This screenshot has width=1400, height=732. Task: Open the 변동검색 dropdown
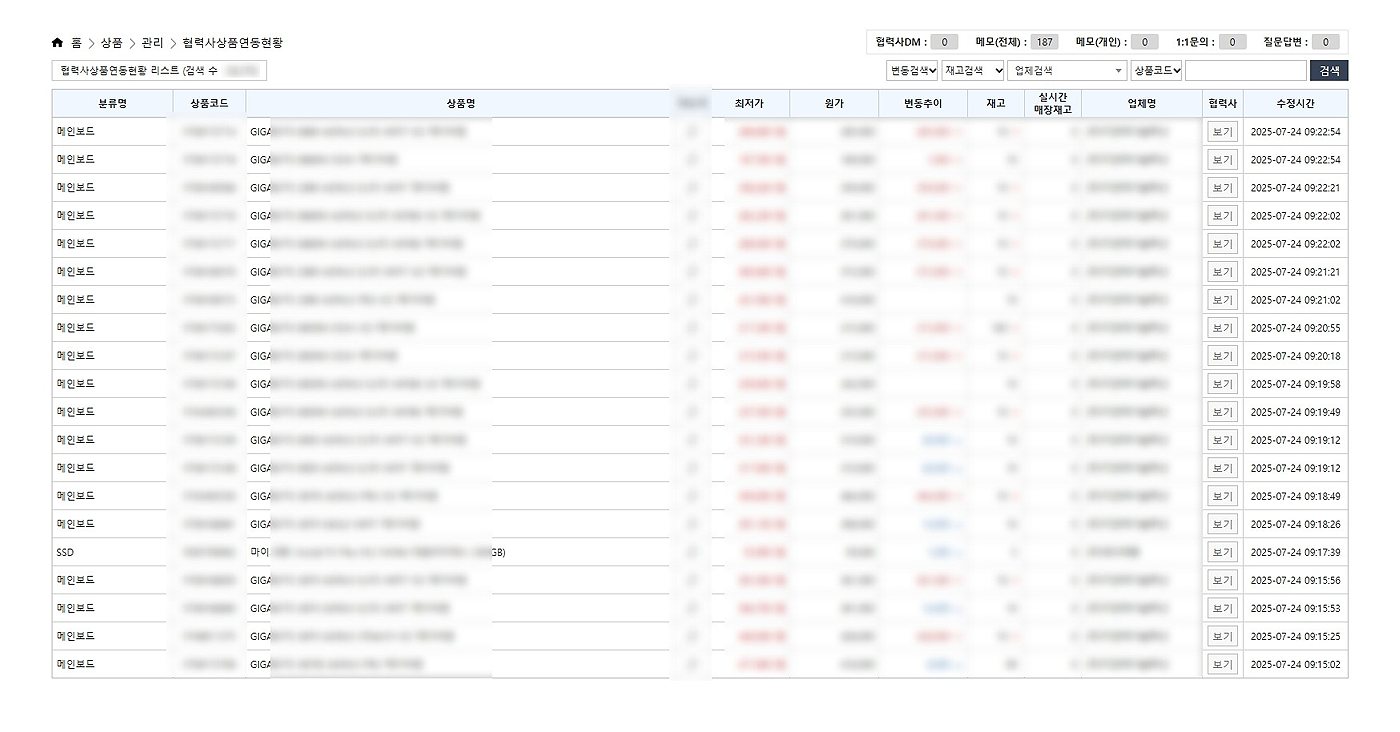click(x=912, y=71)
